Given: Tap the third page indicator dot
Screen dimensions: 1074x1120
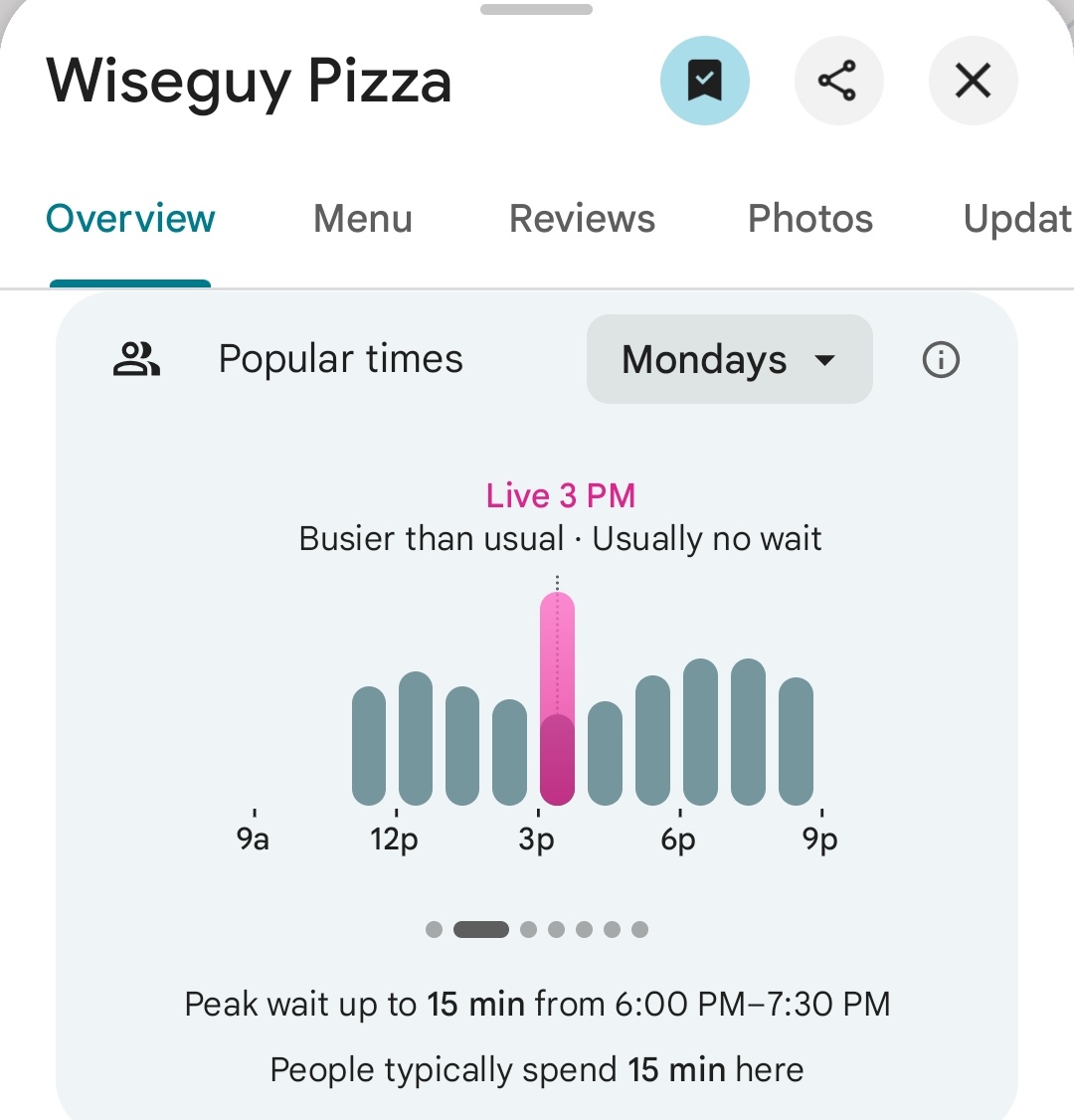Looking at the screenshot, I should [x=529, y=929].
